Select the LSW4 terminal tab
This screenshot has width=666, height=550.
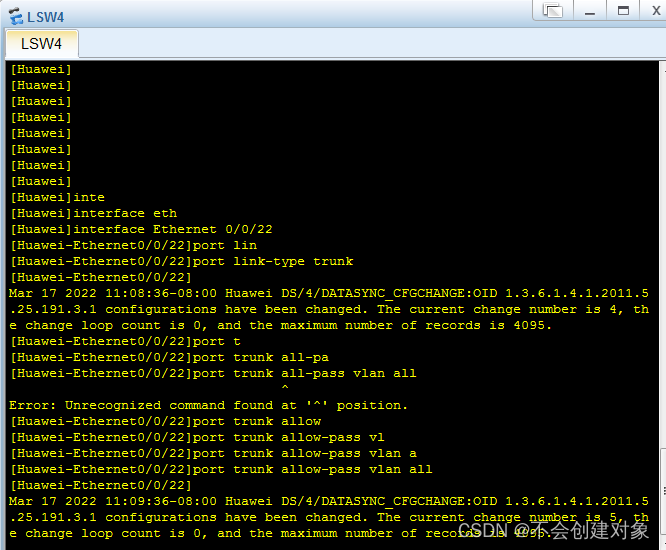[41, 43]
